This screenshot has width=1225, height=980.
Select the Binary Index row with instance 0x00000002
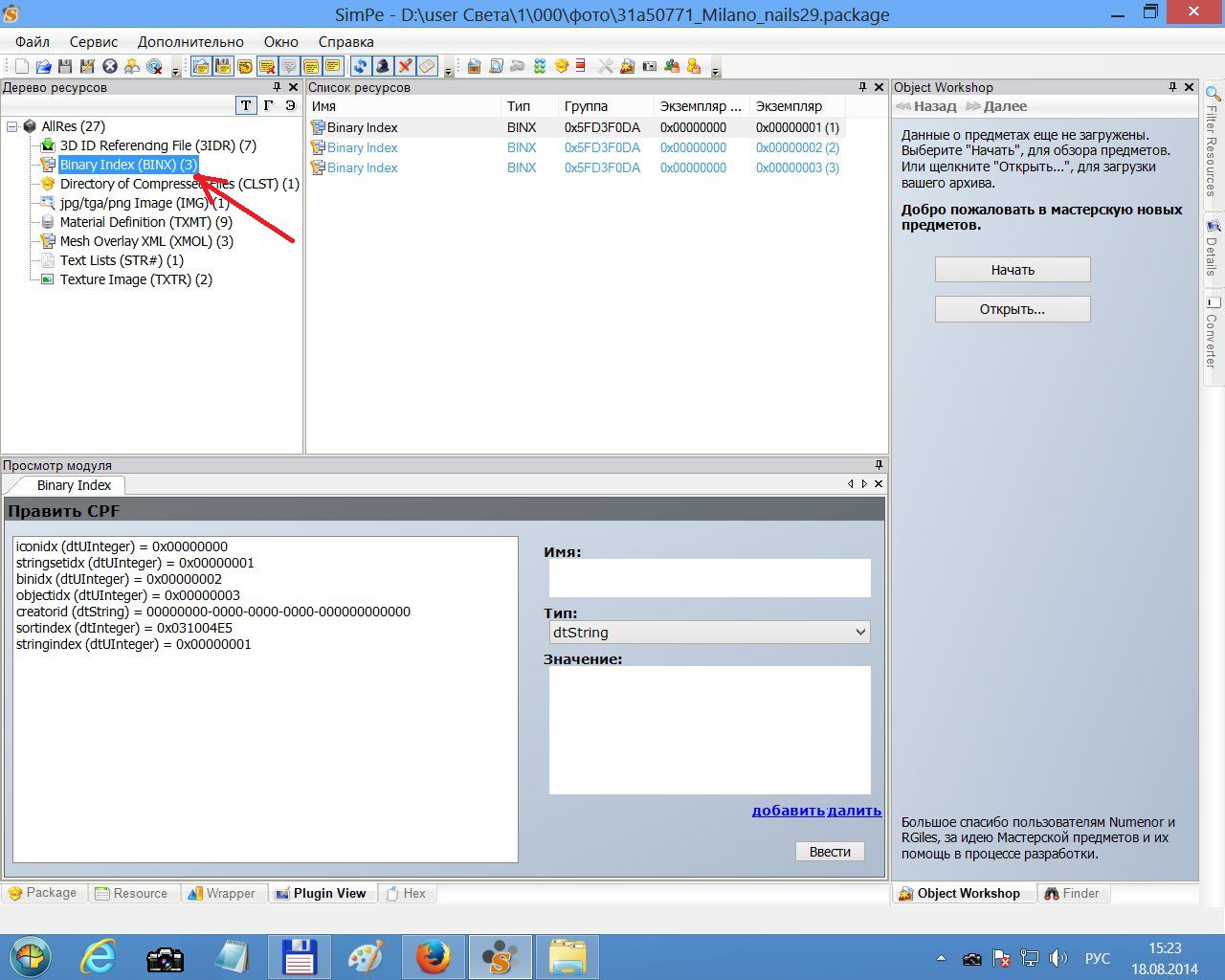pos(577,147)
